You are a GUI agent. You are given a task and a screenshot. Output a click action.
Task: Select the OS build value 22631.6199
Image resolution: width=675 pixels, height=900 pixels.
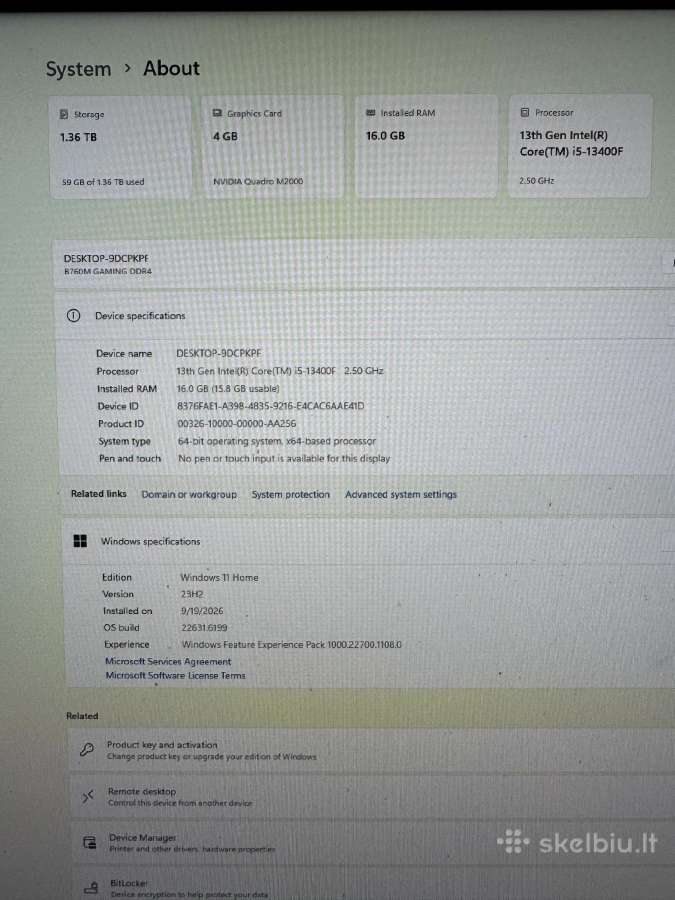(204, 627)
